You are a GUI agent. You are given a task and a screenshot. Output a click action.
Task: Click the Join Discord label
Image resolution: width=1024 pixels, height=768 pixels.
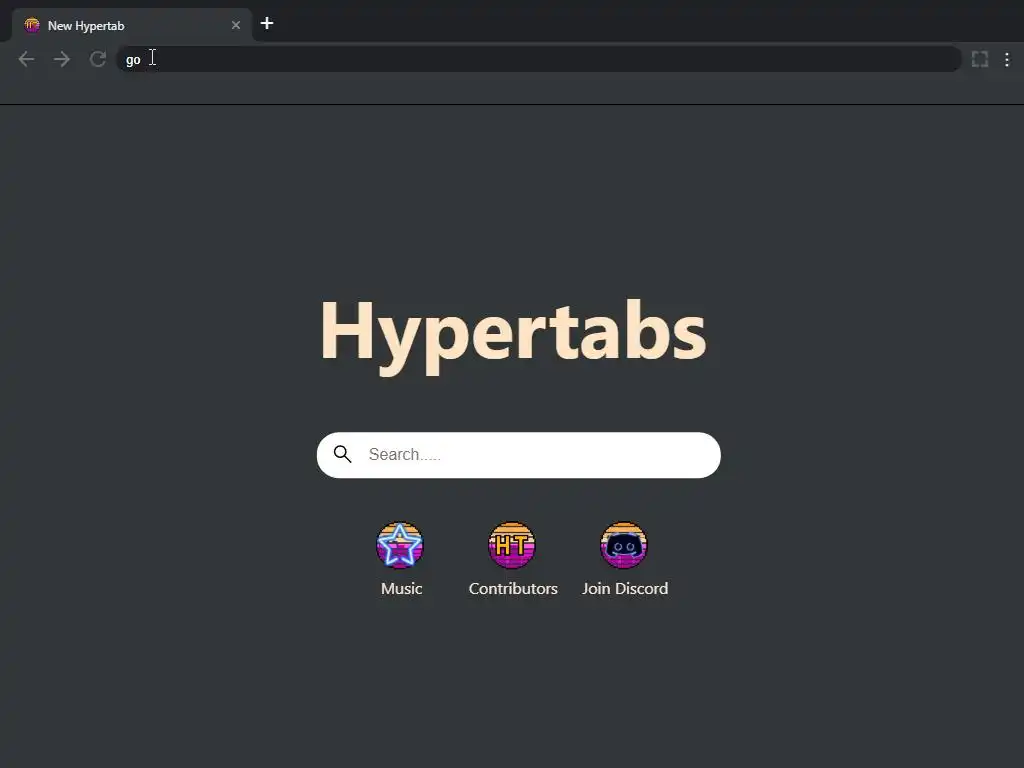click(x=625, y=588)
